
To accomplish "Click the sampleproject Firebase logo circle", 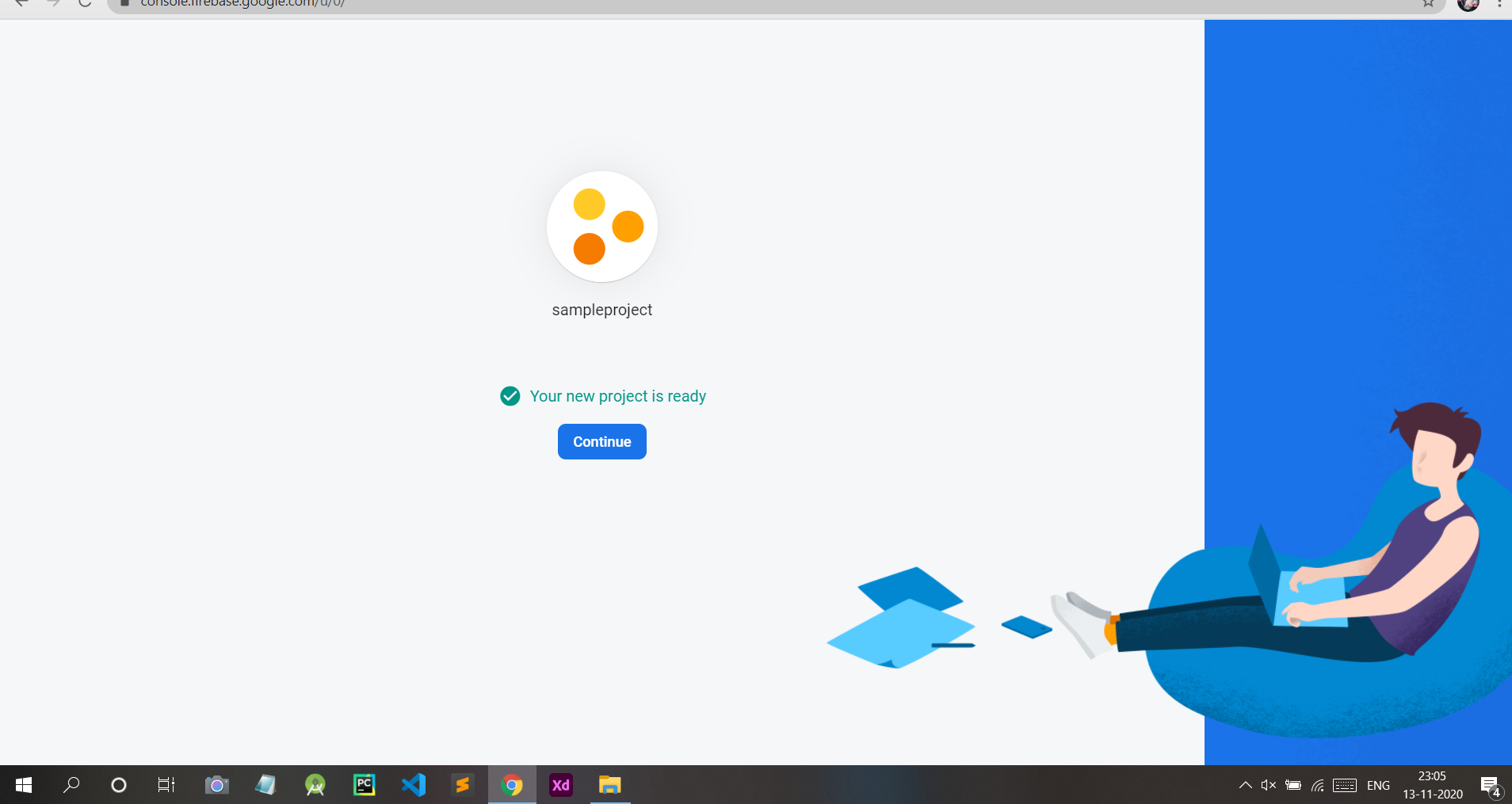I will [602, 227].
